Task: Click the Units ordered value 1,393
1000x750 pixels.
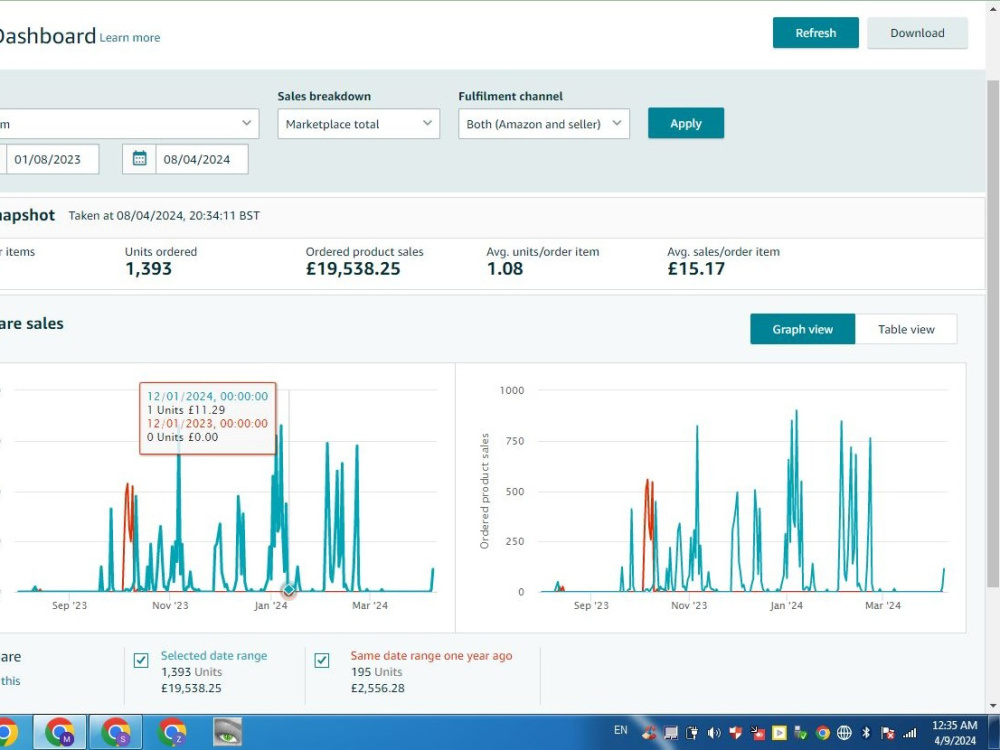Action: click(x=148, y=268)
